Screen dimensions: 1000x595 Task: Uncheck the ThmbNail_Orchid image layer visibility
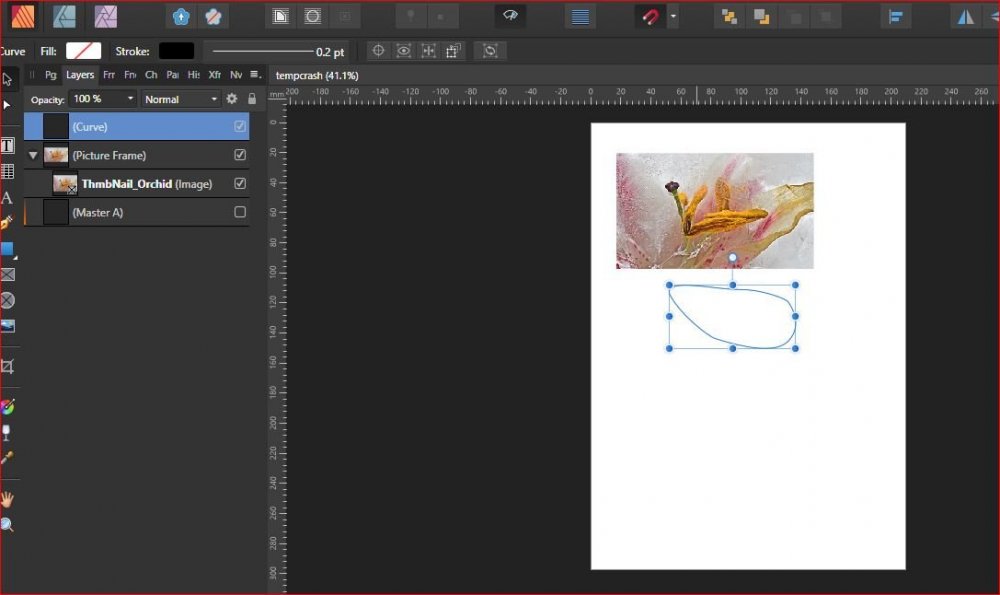(x=240, y=184)
